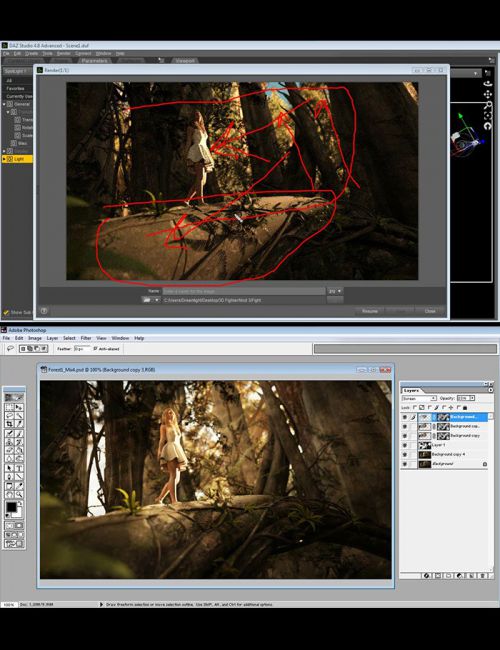
Task: Hide the Layer 1 layer visibility eye
Action: coord(405,445)
